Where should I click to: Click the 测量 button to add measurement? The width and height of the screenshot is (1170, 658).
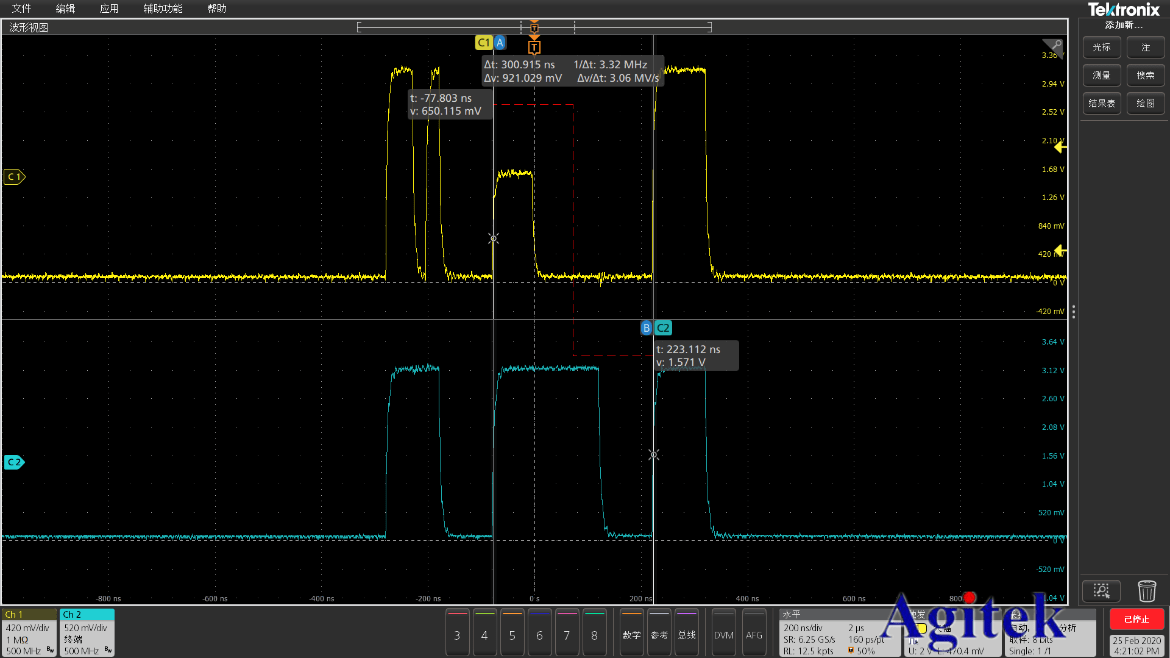point(1100,75)
